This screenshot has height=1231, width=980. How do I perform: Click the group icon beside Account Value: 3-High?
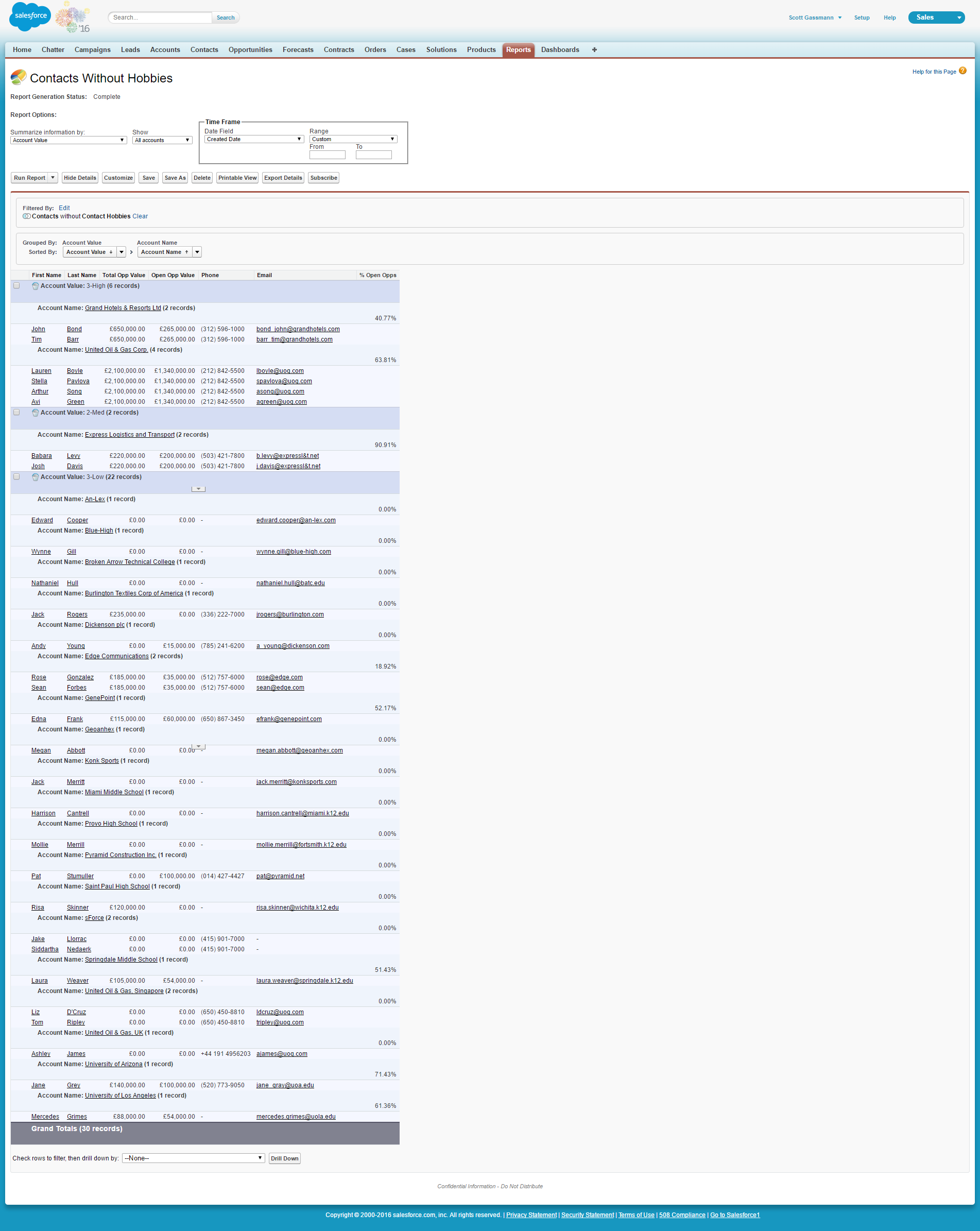[x=36, y=286]
